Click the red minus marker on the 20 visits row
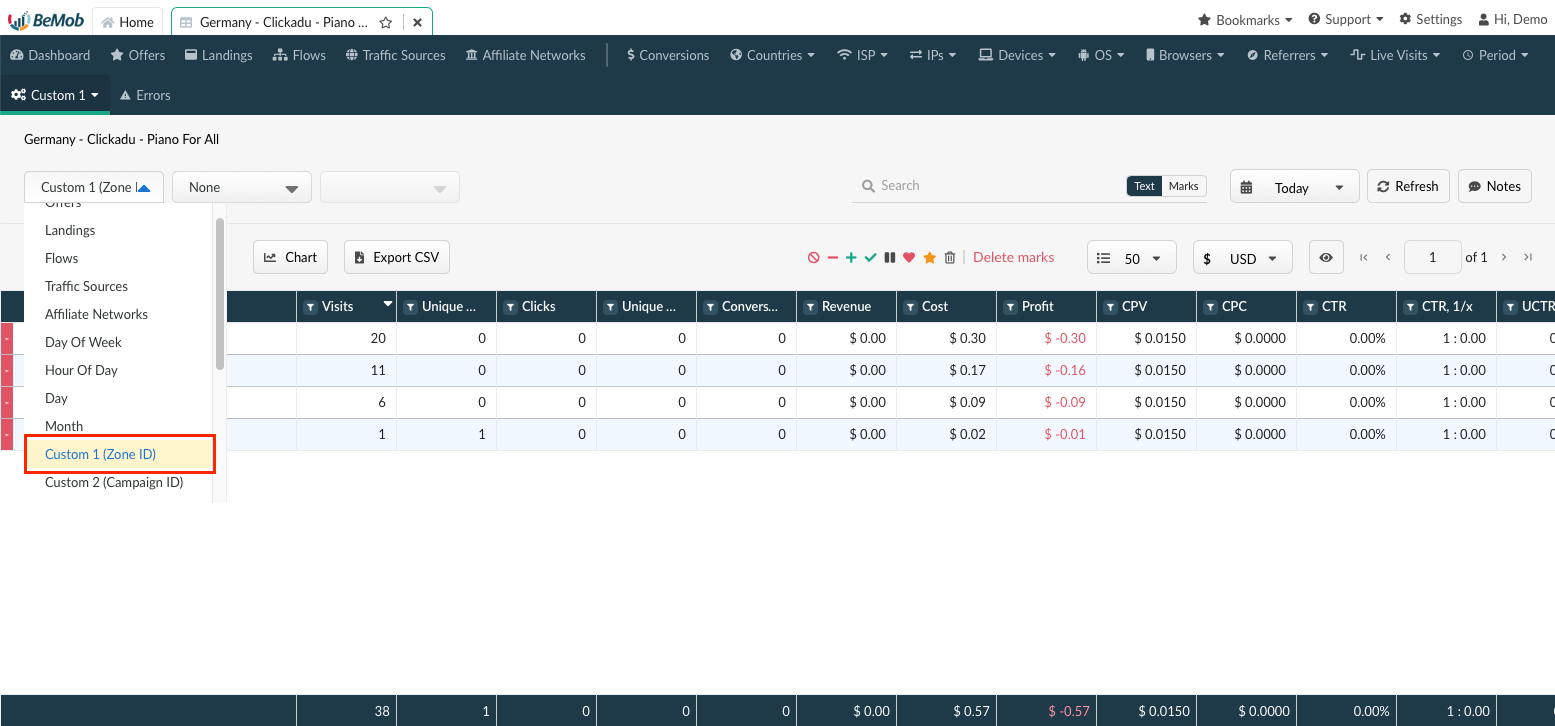The height and width of the screenshot is (726, 1555). [7, 338]
